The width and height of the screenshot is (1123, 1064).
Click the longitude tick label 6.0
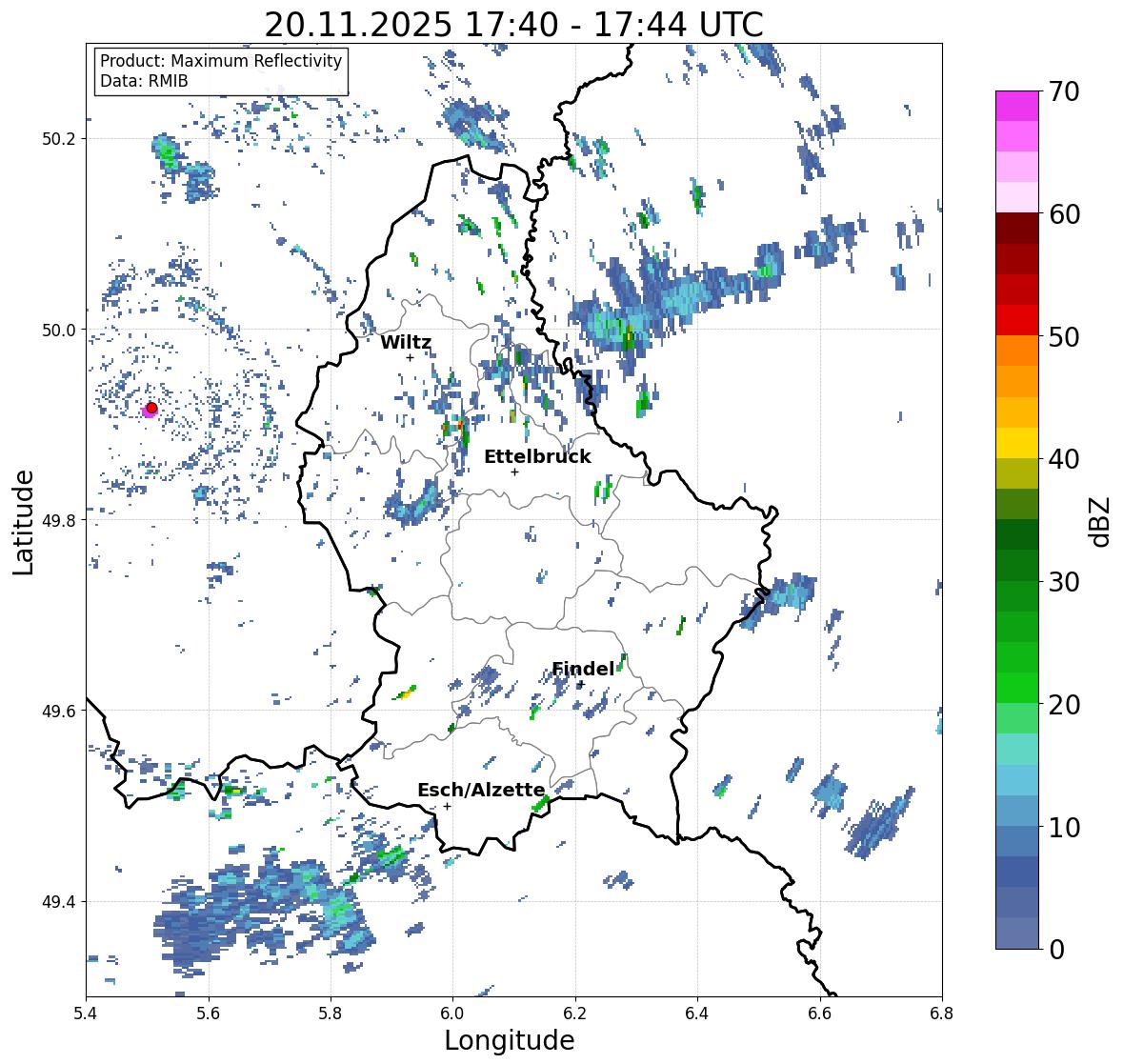click(452, 1013)
